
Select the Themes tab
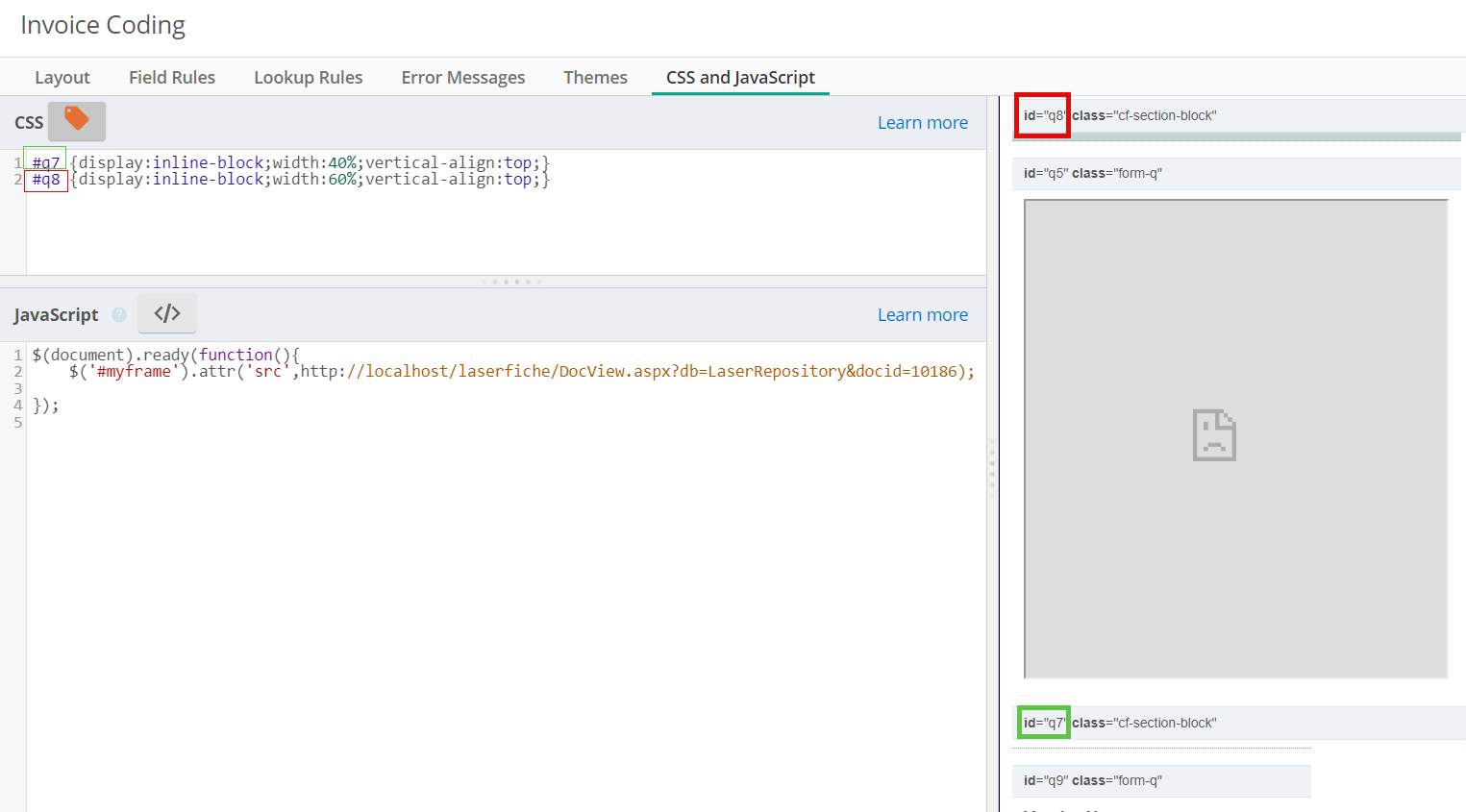[x=595, y=77]
